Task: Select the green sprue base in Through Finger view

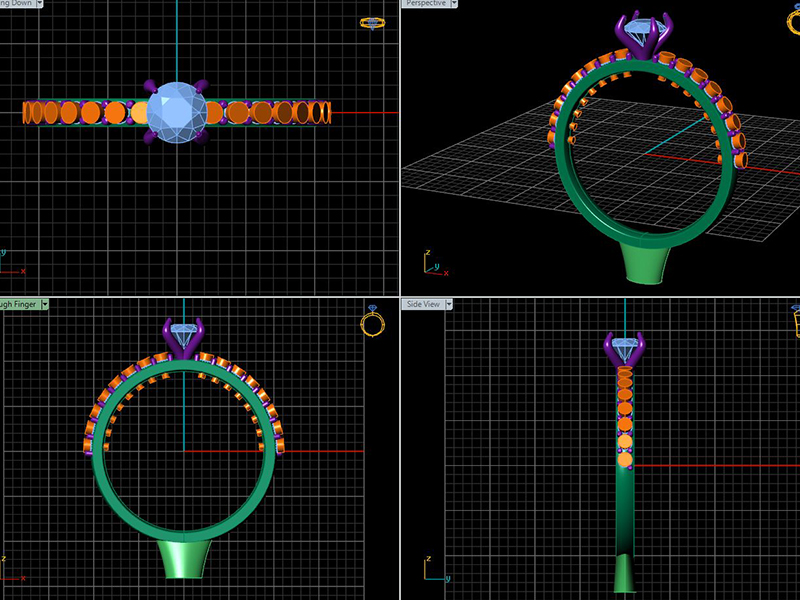Action: pos(183,559)
